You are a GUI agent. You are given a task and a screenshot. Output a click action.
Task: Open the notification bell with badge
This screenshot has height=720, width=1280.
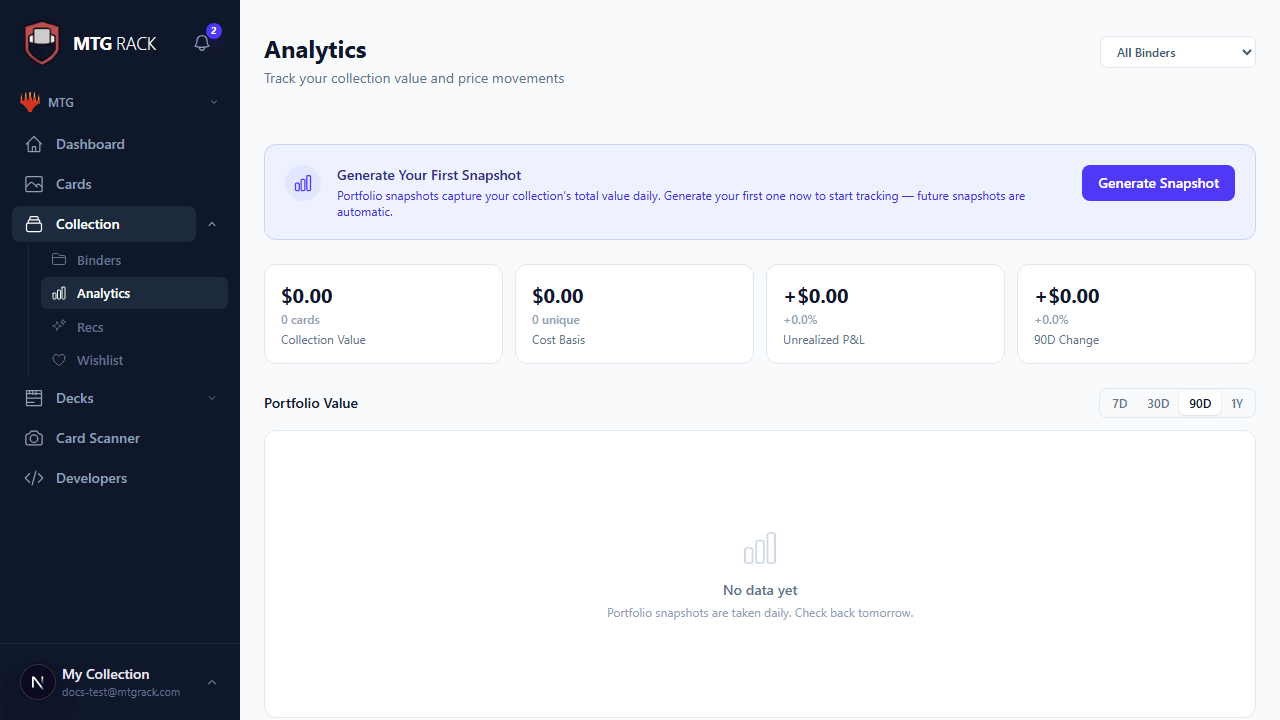[x=201, y=42]
